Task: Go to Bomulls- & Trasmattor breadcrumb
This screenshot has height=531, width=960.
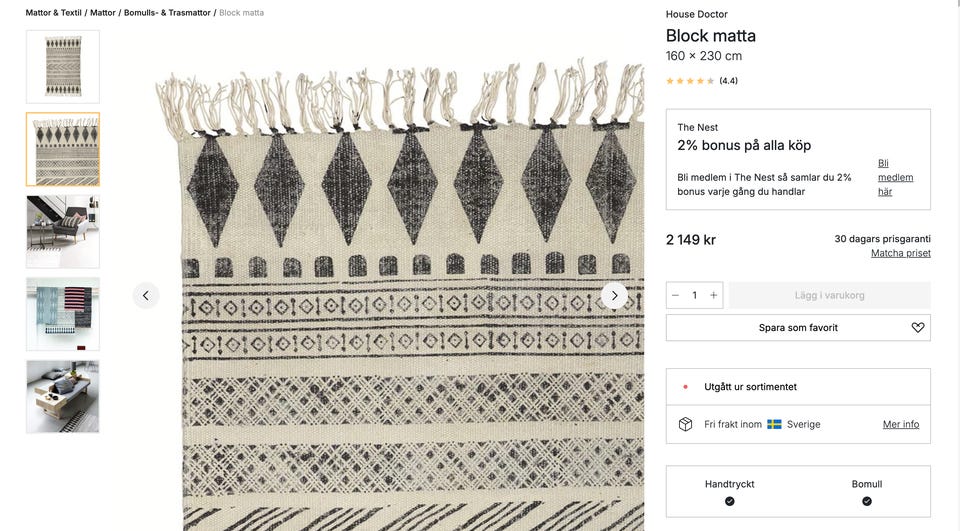Action: [167, 13]
